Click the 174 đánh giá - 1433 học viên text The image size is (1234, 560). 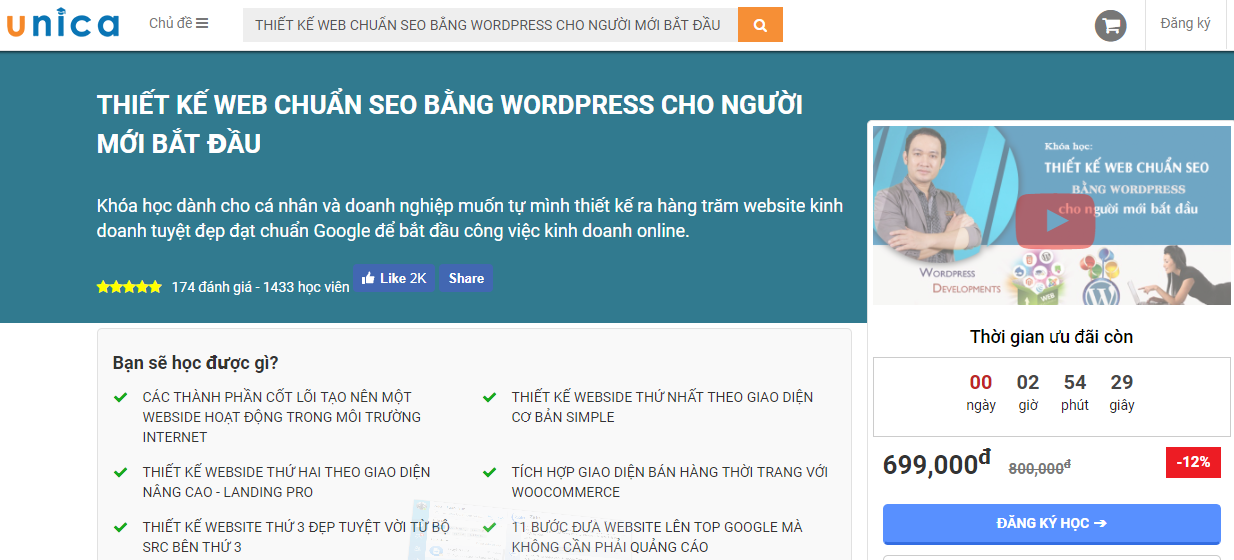[x=261, y=287]
